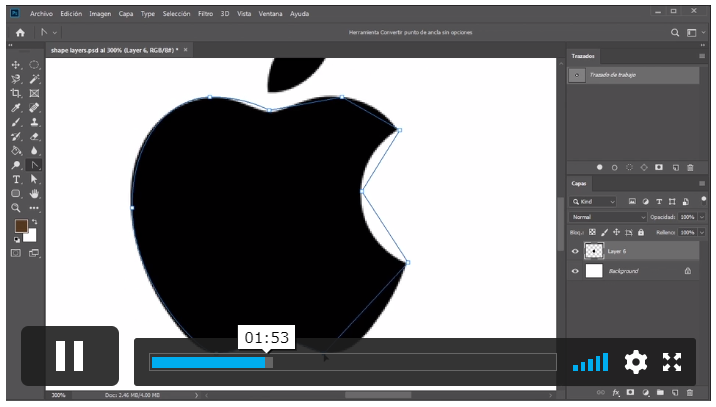Select the Zoom tool in toolbar
This screenshot has height=407, width=716.
pos(16,208)
